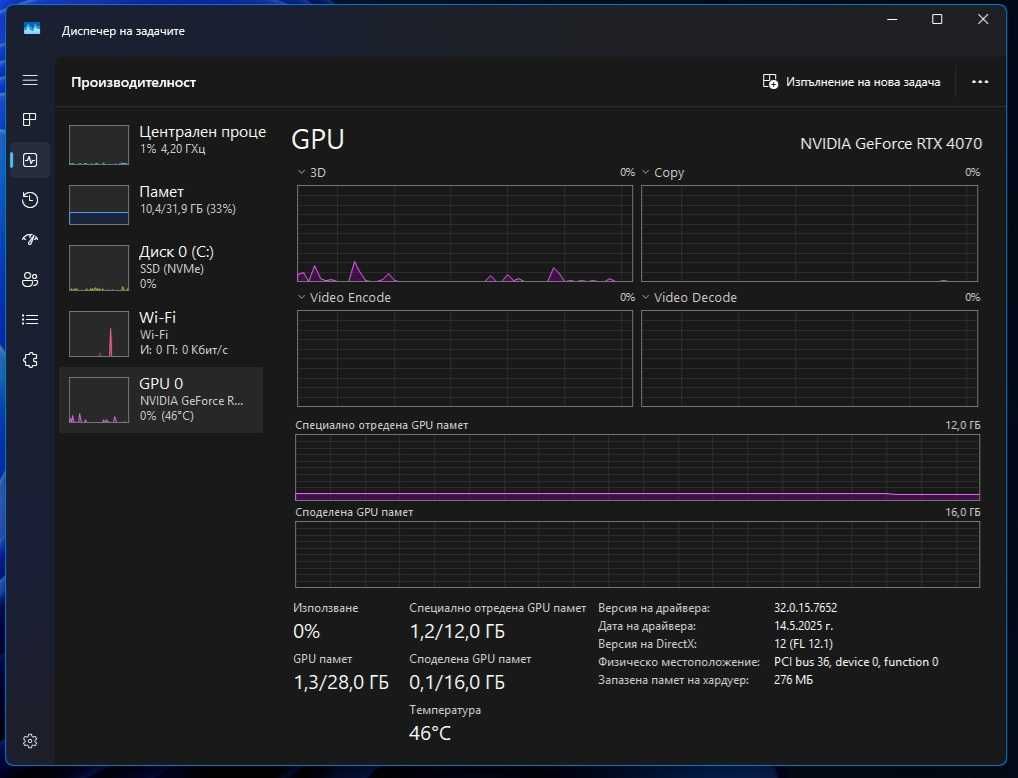The height and width of the screenshot is (778, 1018).
Task: Click the dedicated GPU memory graph
Action: point(638,468)
